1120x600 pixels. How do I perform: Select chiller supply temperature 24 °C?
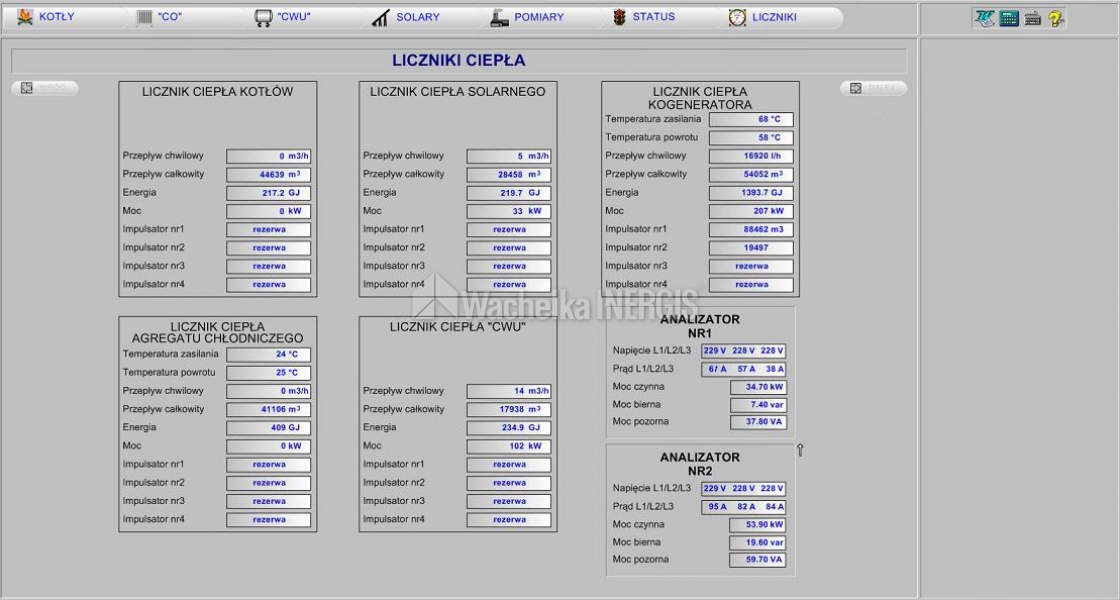pos(269,355)
